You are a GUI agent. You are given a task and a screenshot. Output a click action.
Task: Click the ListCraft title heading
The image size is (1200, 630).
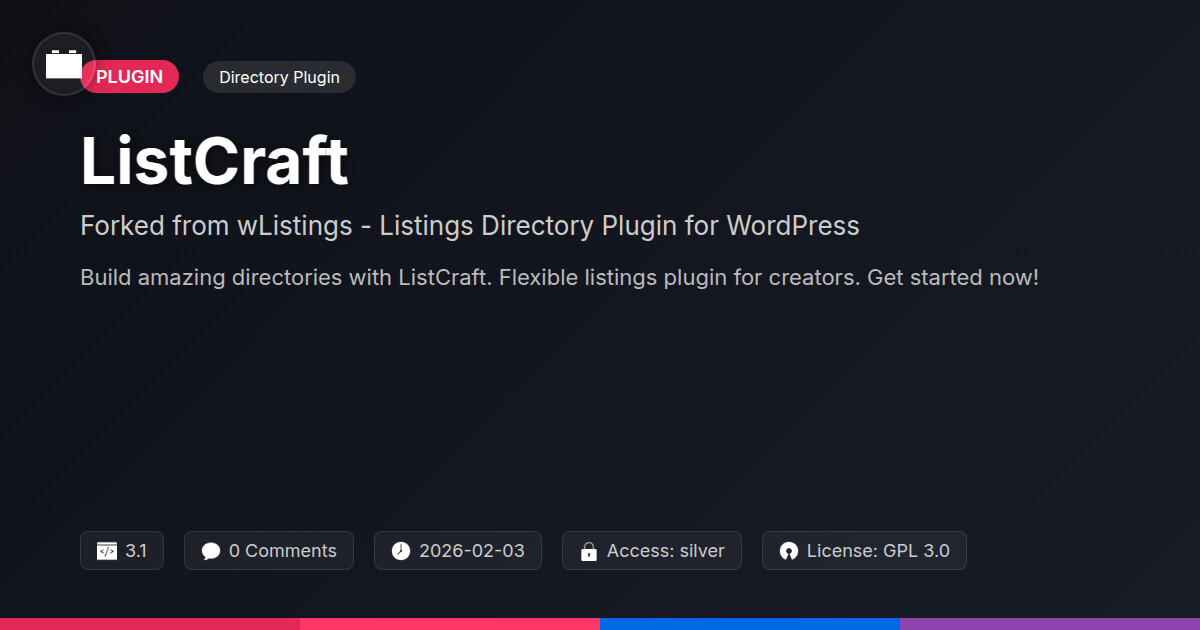(x=214, y=161)
